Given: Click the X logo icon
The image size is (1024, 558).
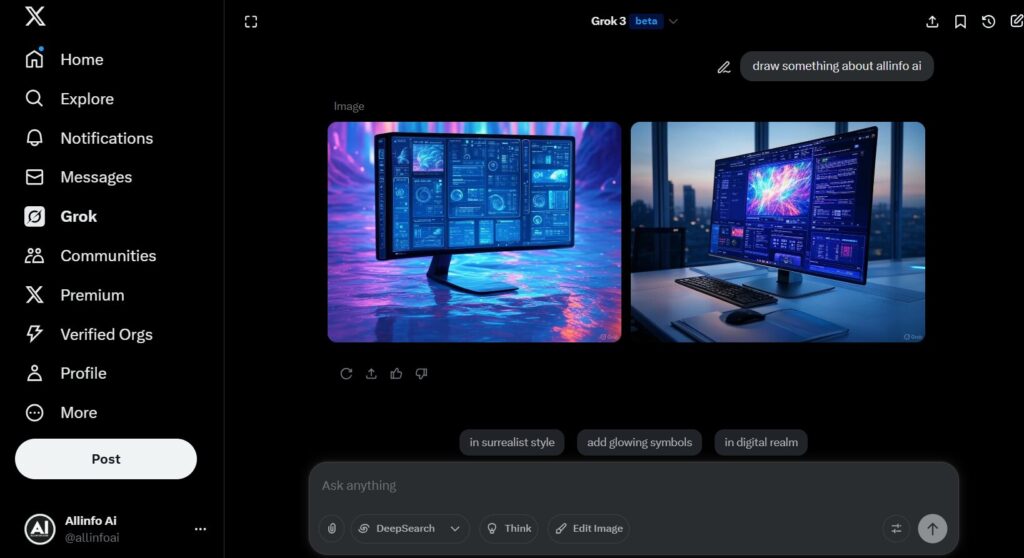Looking at the screenshot, I should [x=35, y=16].
